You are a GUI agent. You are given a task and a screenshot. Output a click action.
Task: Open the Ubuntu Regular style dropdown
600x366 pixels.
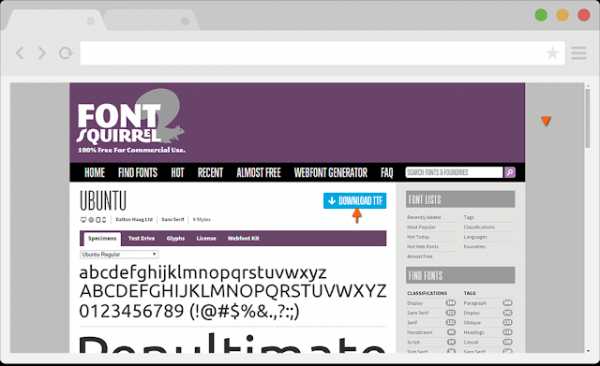coord(119,254)
